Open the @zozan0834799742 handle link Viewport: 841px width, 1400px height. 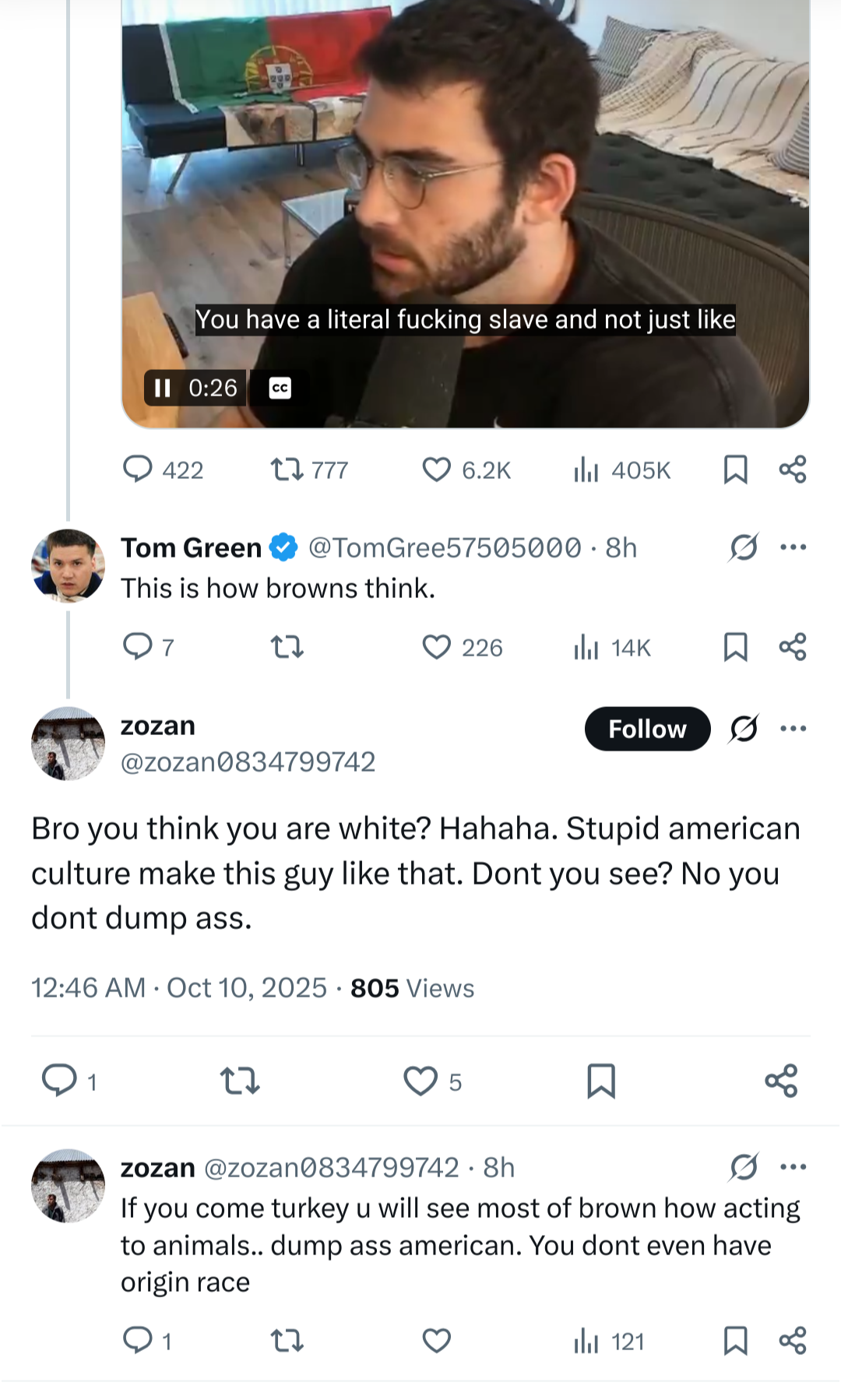[x=248, y=762]
